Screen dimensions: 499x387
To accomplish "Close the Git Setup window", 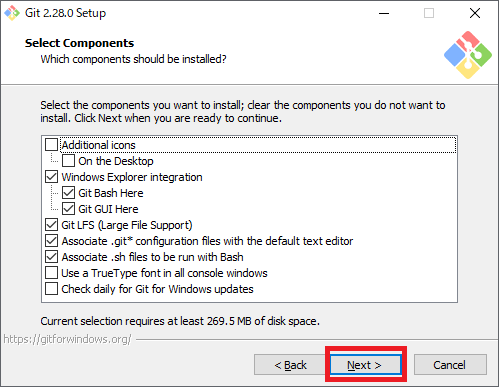I will click(x=475, y=13).
